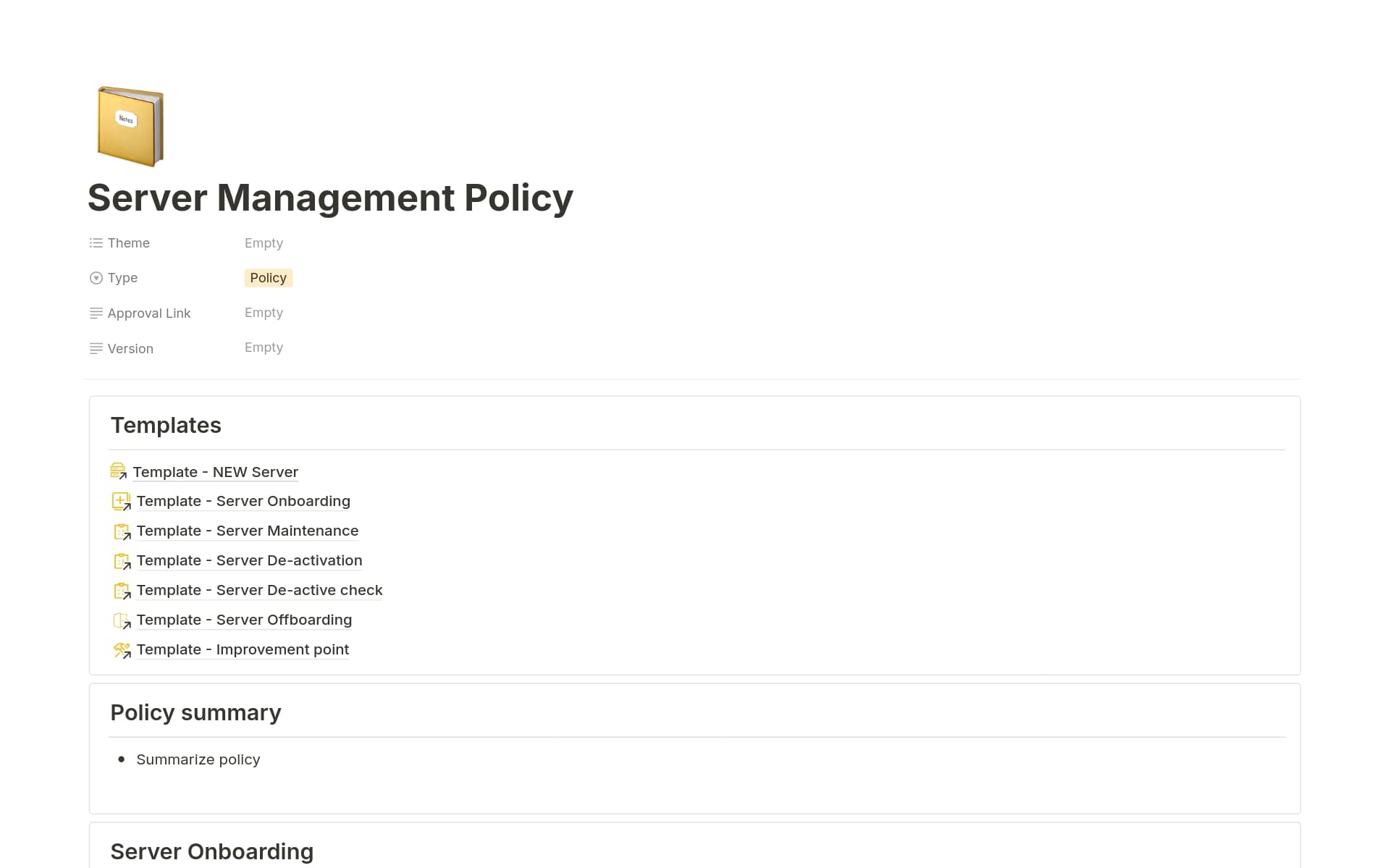
Task: Open the Template - Server Onboarding link
Action: (243, 501)
